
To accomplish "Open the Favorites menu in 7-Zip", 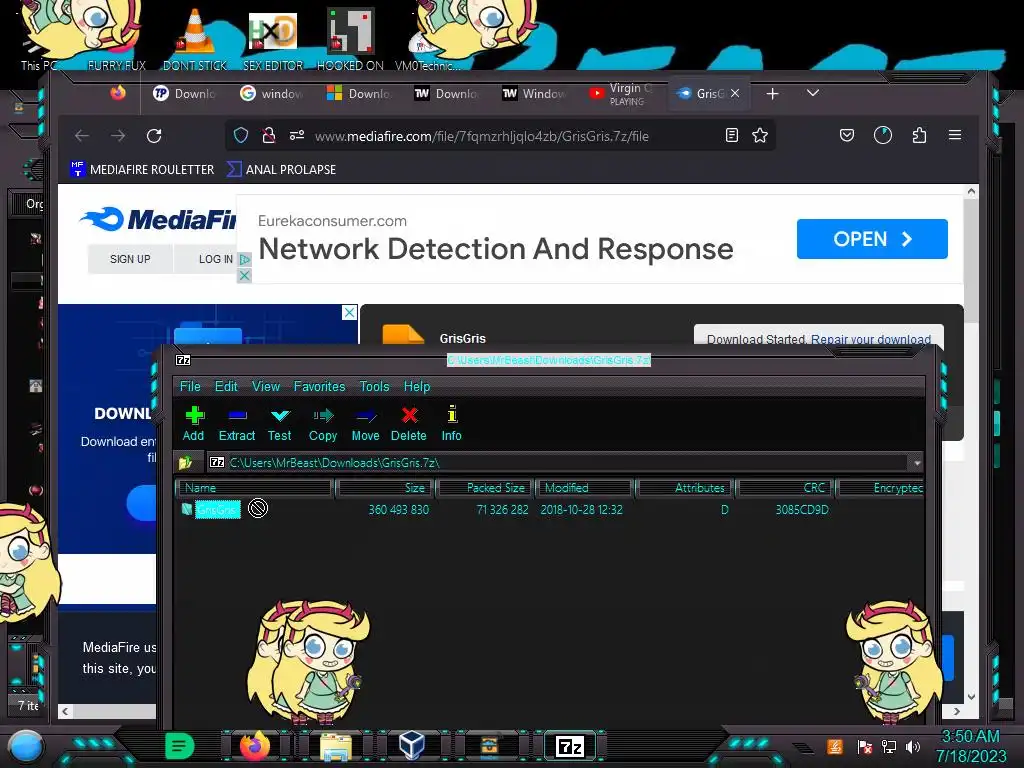I will (319, 387).
